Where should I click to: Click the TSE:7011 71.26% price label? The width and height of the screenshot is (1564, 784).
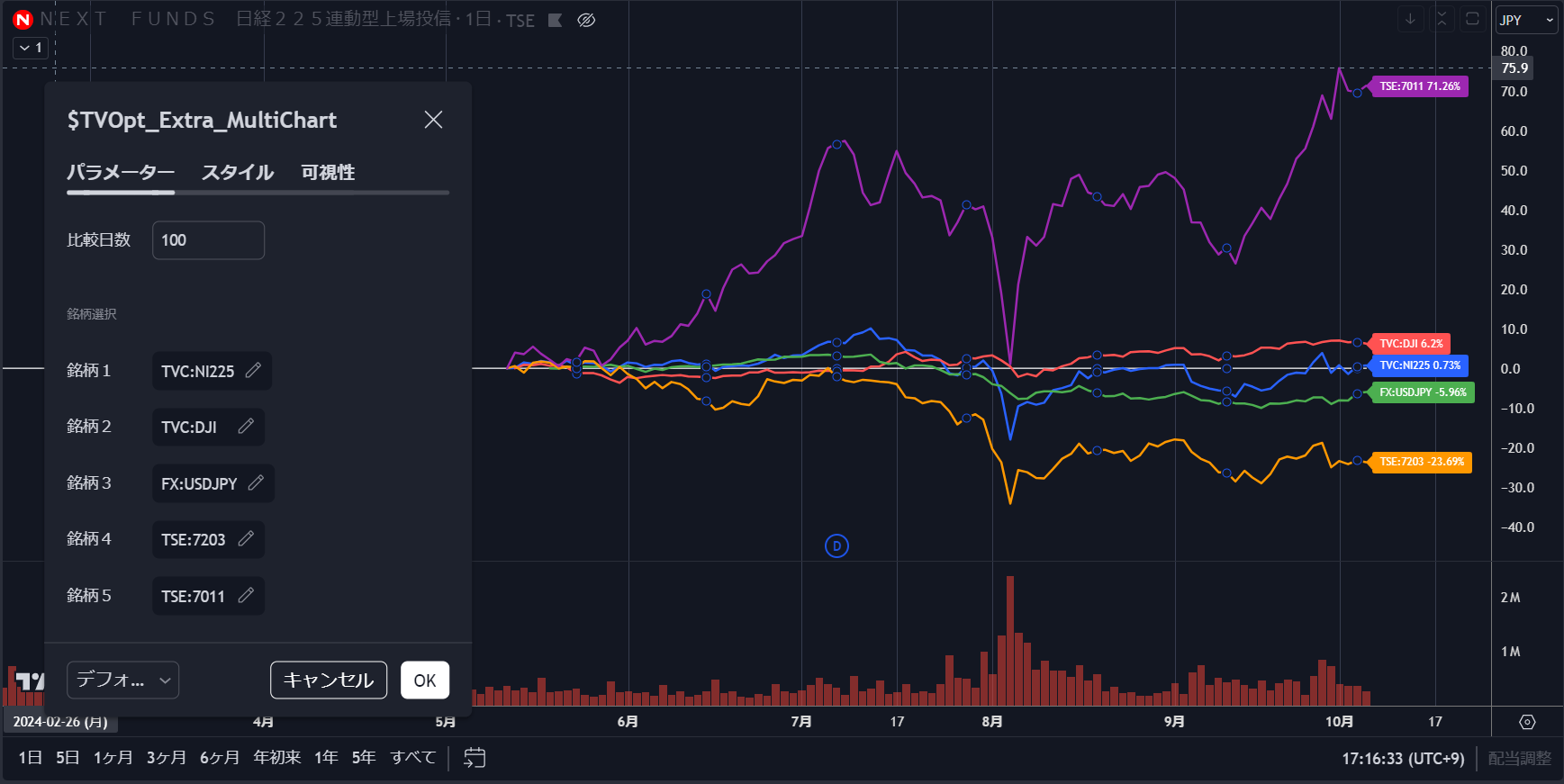[x=1420, y=86]
